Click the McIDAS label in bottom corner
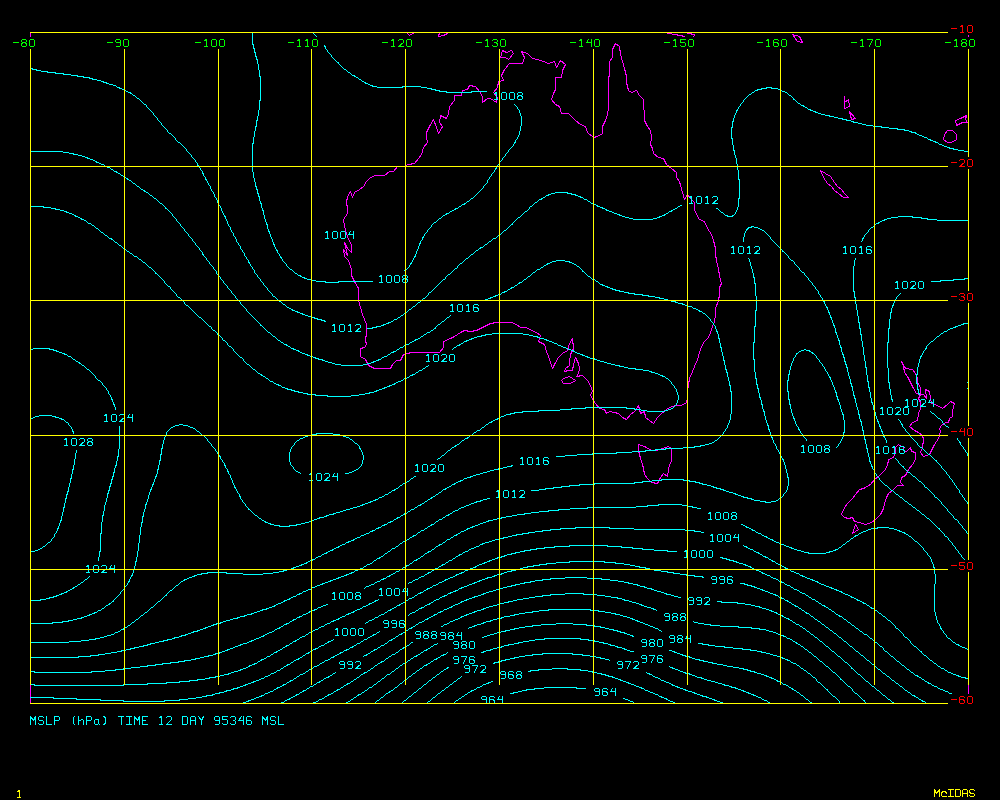The height and width of the screenshot is (800, 1000). click(x=954, y=793)
